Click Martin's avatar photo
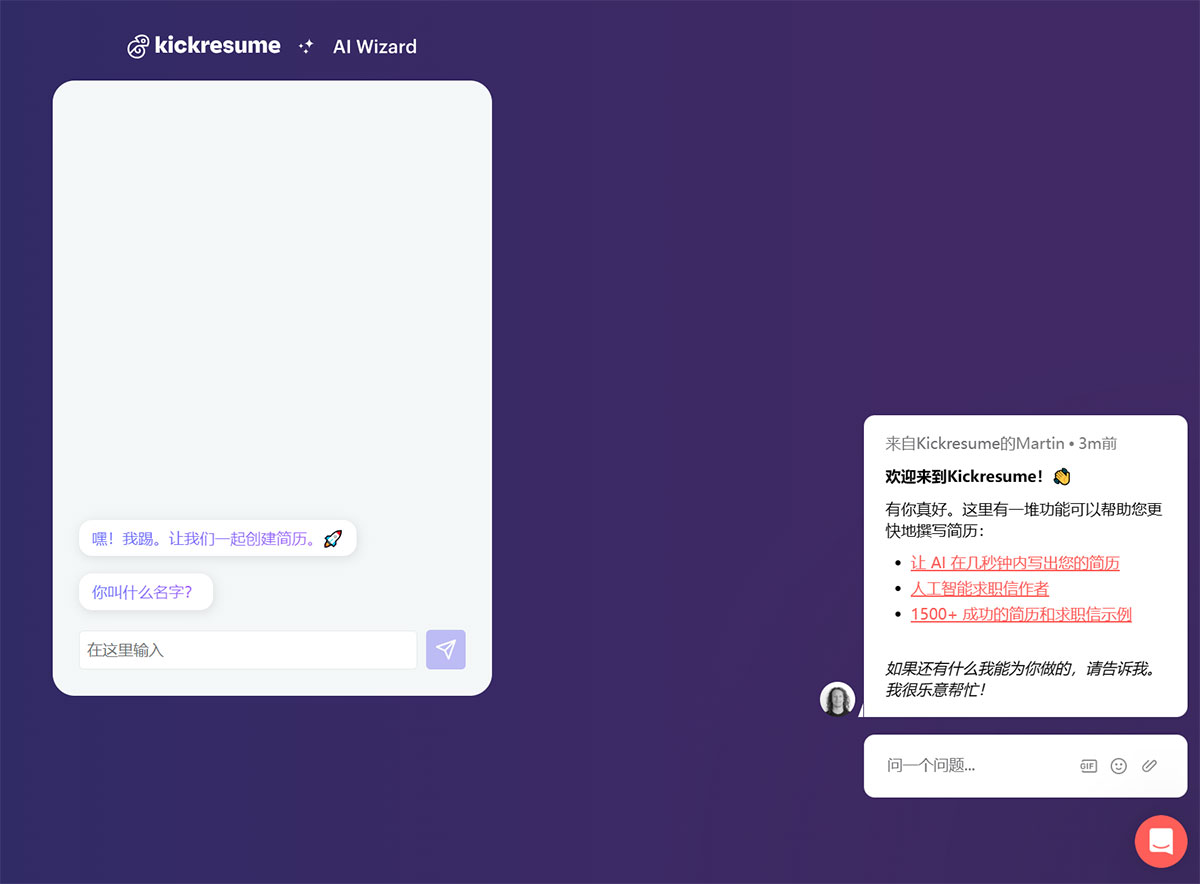Screen dimensions: 1200x884 tap(837, 697)
